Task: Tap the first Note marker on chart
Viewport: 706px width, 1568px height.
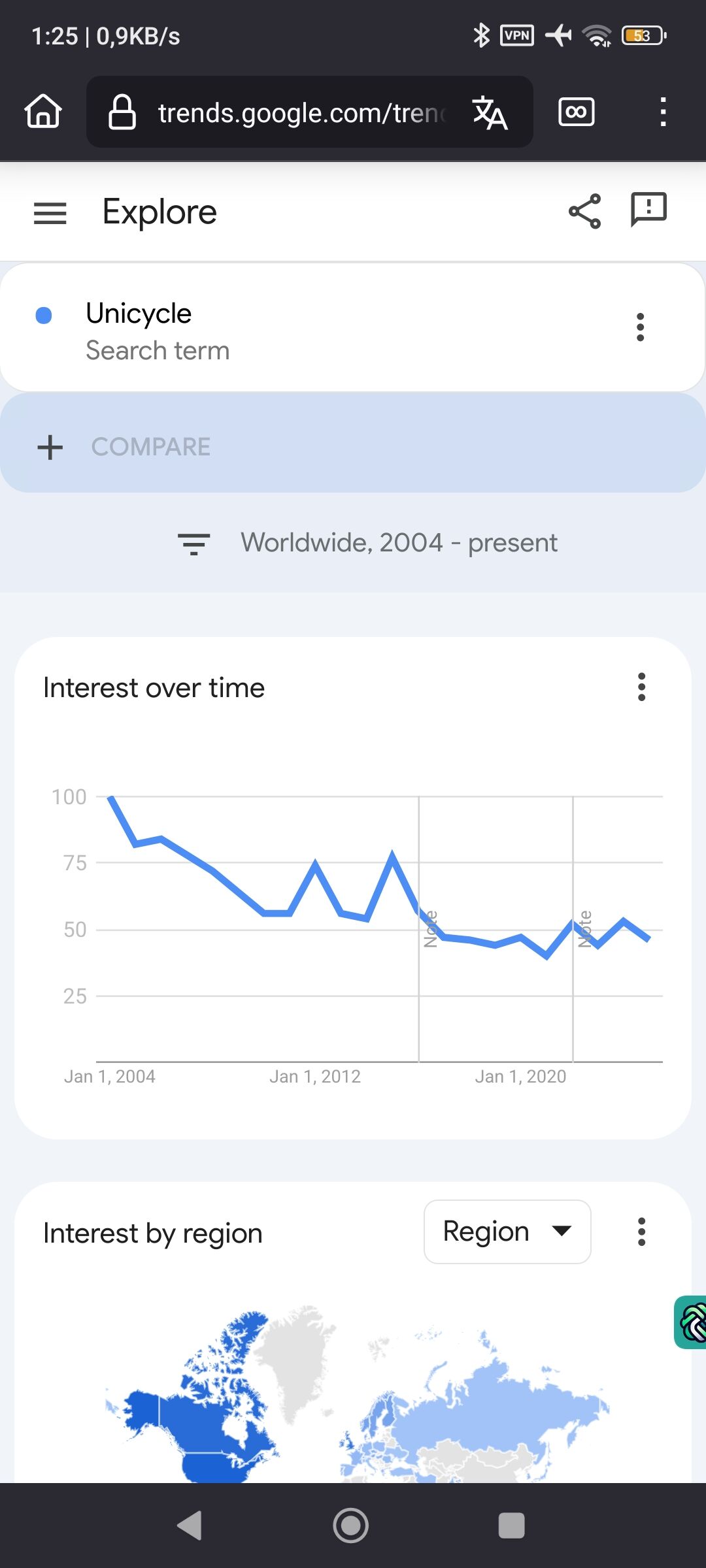Action: [430, 929]
